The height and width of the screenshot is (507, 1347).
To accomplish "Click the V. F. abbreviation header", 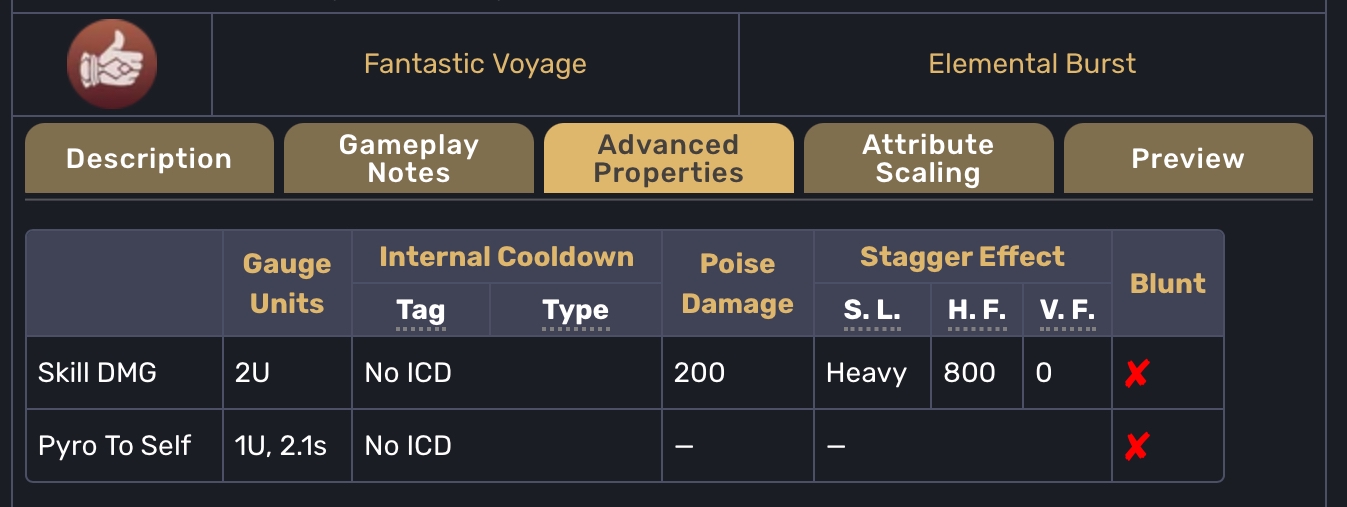I will (x=1068, y=311).
